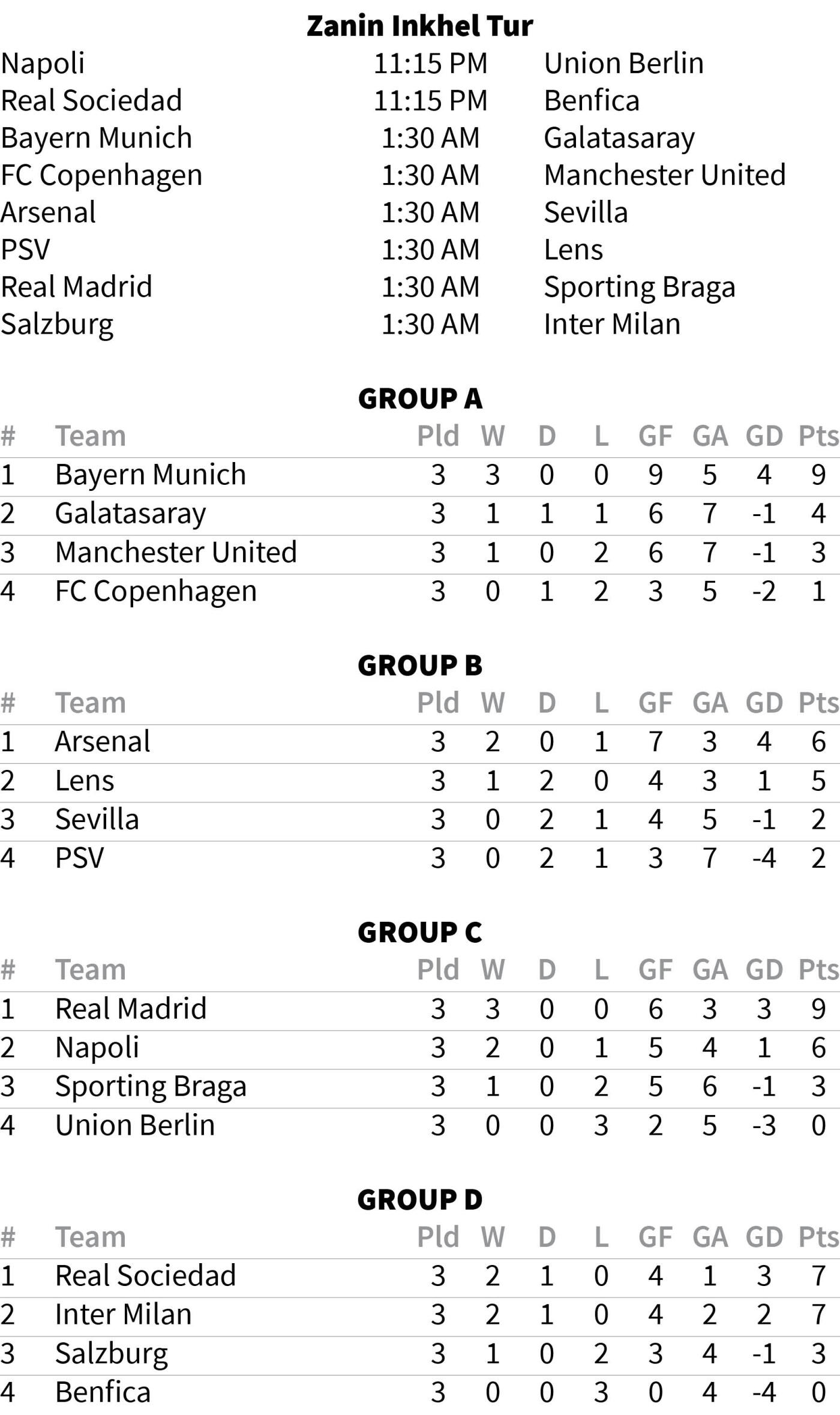
Task: Open FC Copenhagen in Group A standings
Action: (x=155, y=591)
